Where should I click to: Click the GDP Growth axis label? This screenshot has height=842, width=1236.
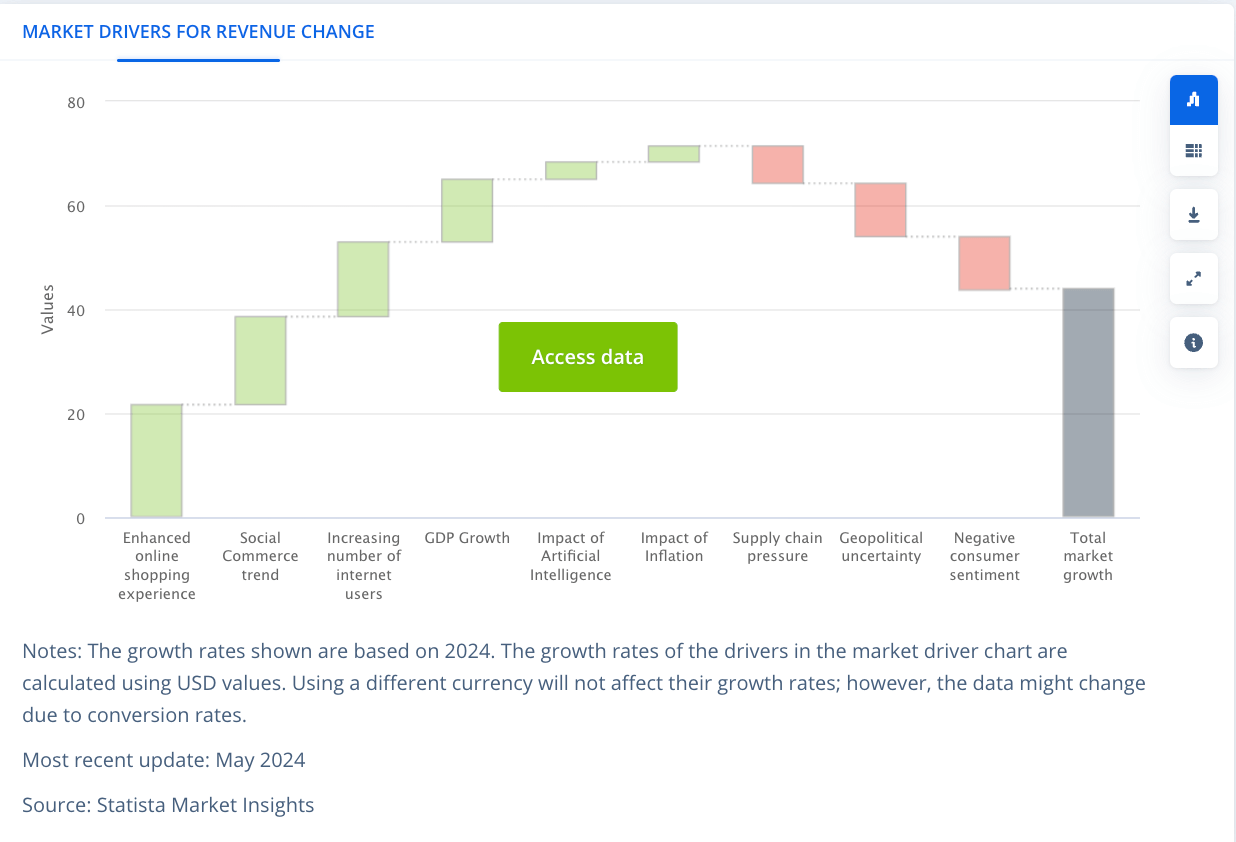[467, 538]
